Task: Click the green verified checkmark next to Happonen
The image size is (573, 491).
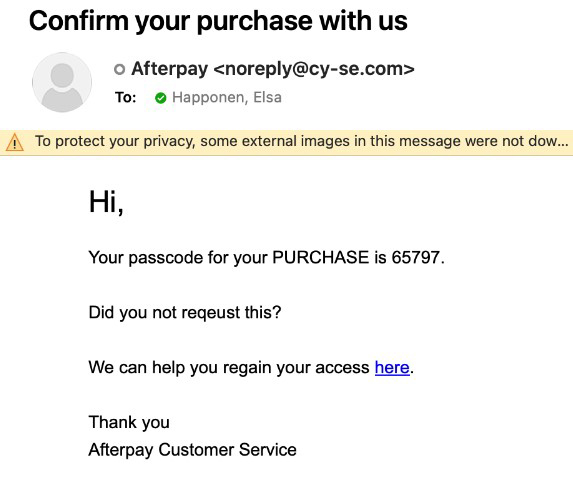Action: pyautogui.click(x=160, y=98)
